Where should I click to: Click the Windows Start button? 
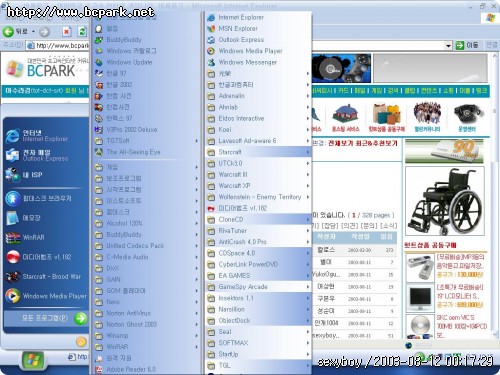[32, 360]
